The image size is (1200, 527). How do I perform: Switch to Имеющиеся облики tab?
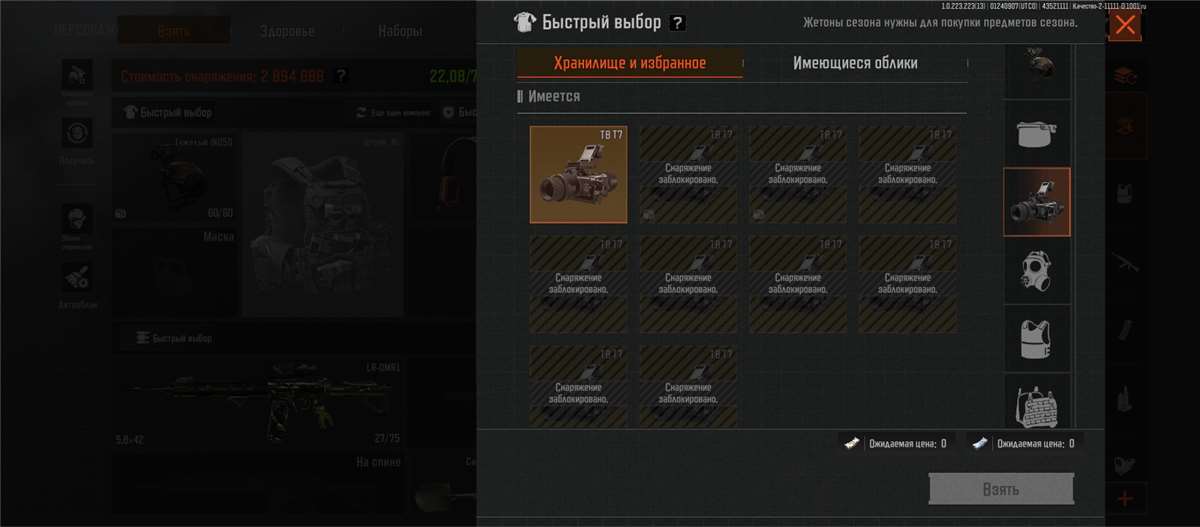click(x=855, y=63)
